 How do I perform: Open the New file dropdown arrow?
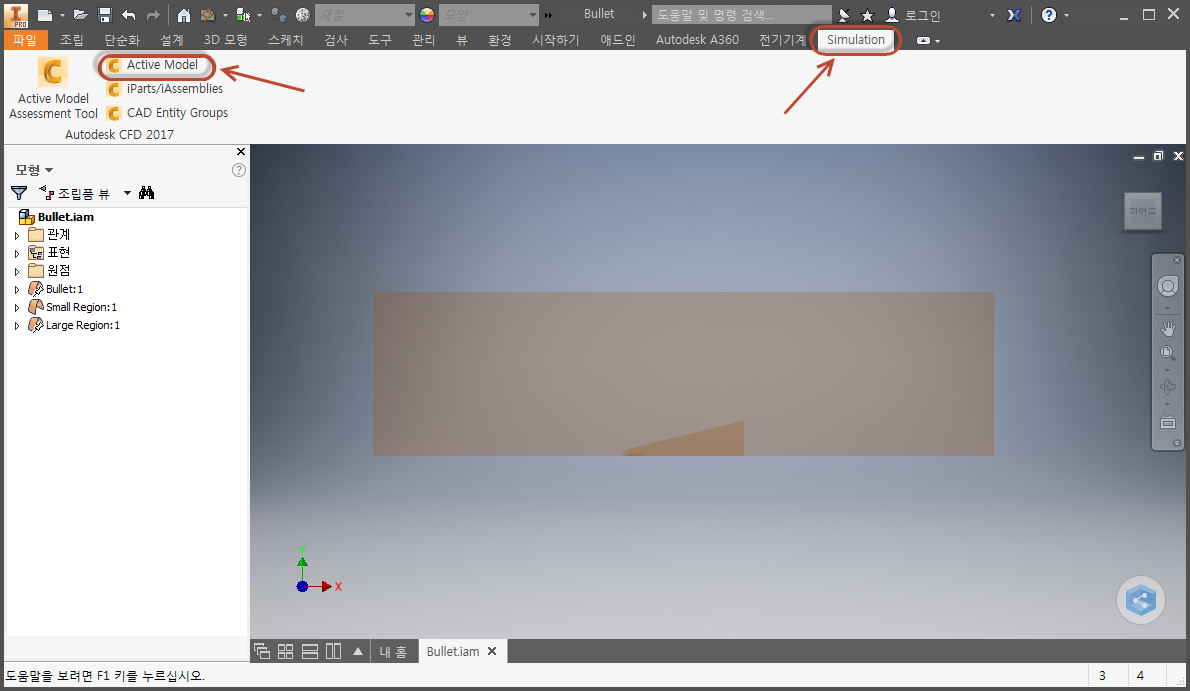tap(61, 15)
